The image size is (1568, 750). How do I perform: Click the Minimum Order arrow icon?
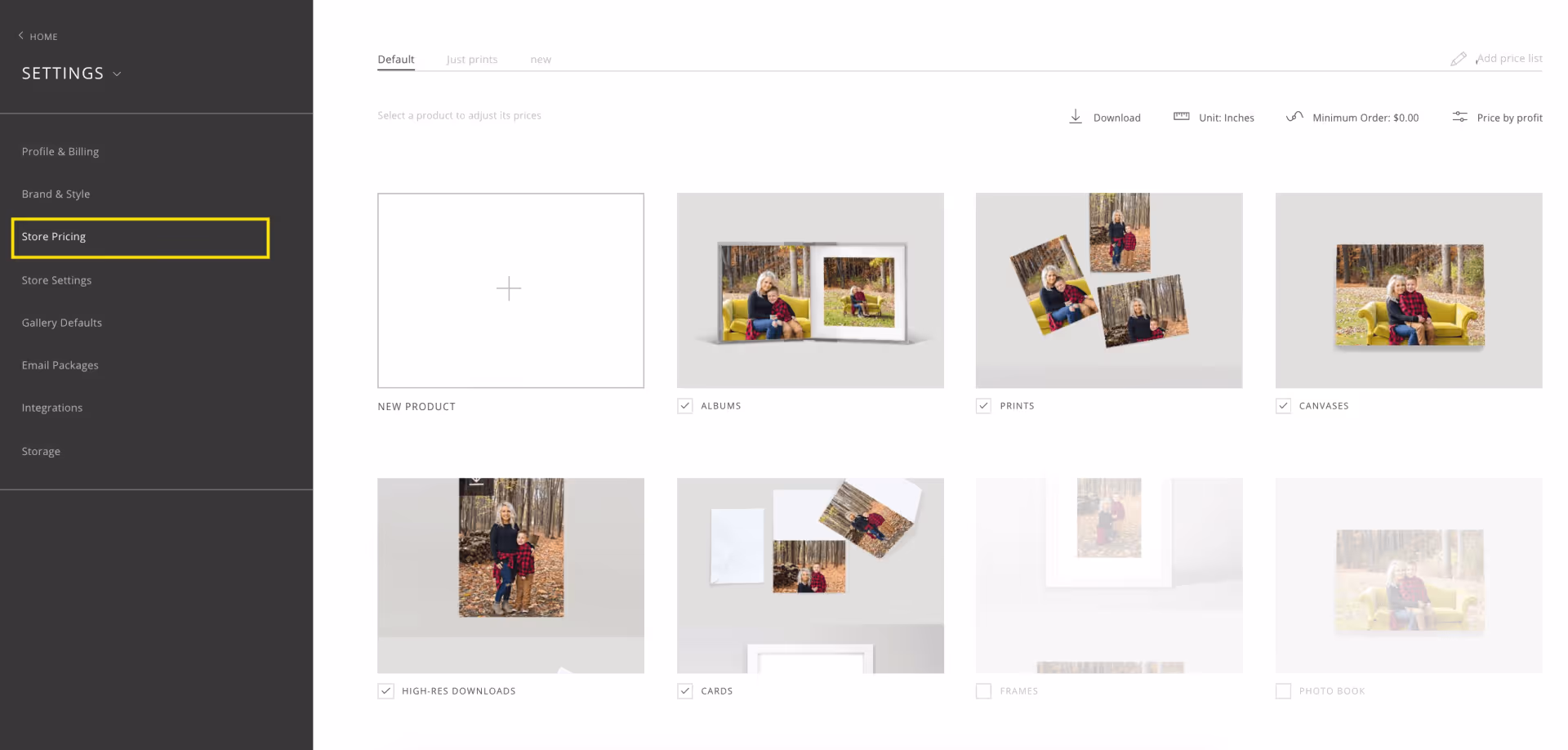pyautogui.click(x=1294, y=117)
